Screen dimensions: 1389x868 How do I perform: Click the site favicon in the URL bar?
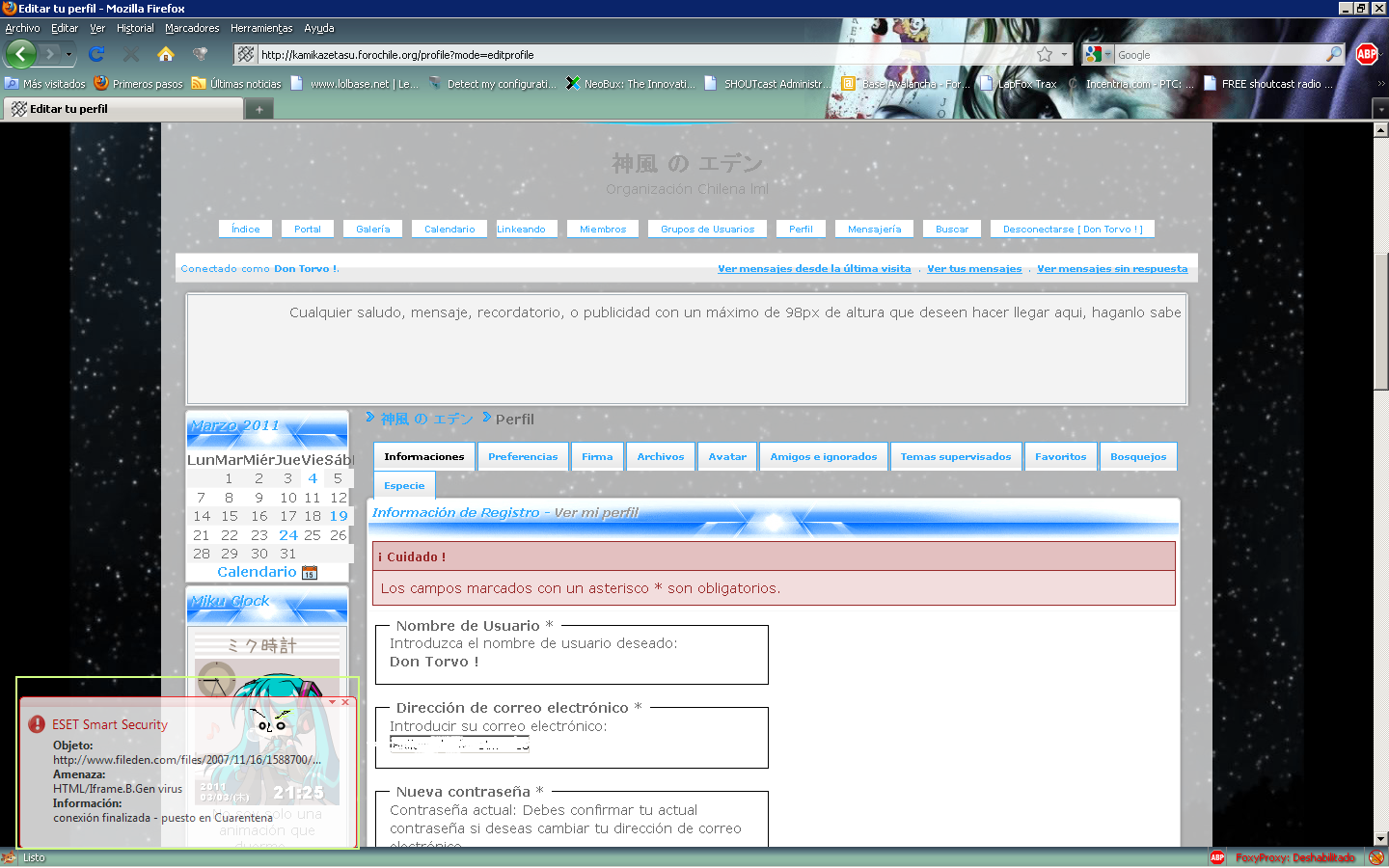click(x=246, y=54)
